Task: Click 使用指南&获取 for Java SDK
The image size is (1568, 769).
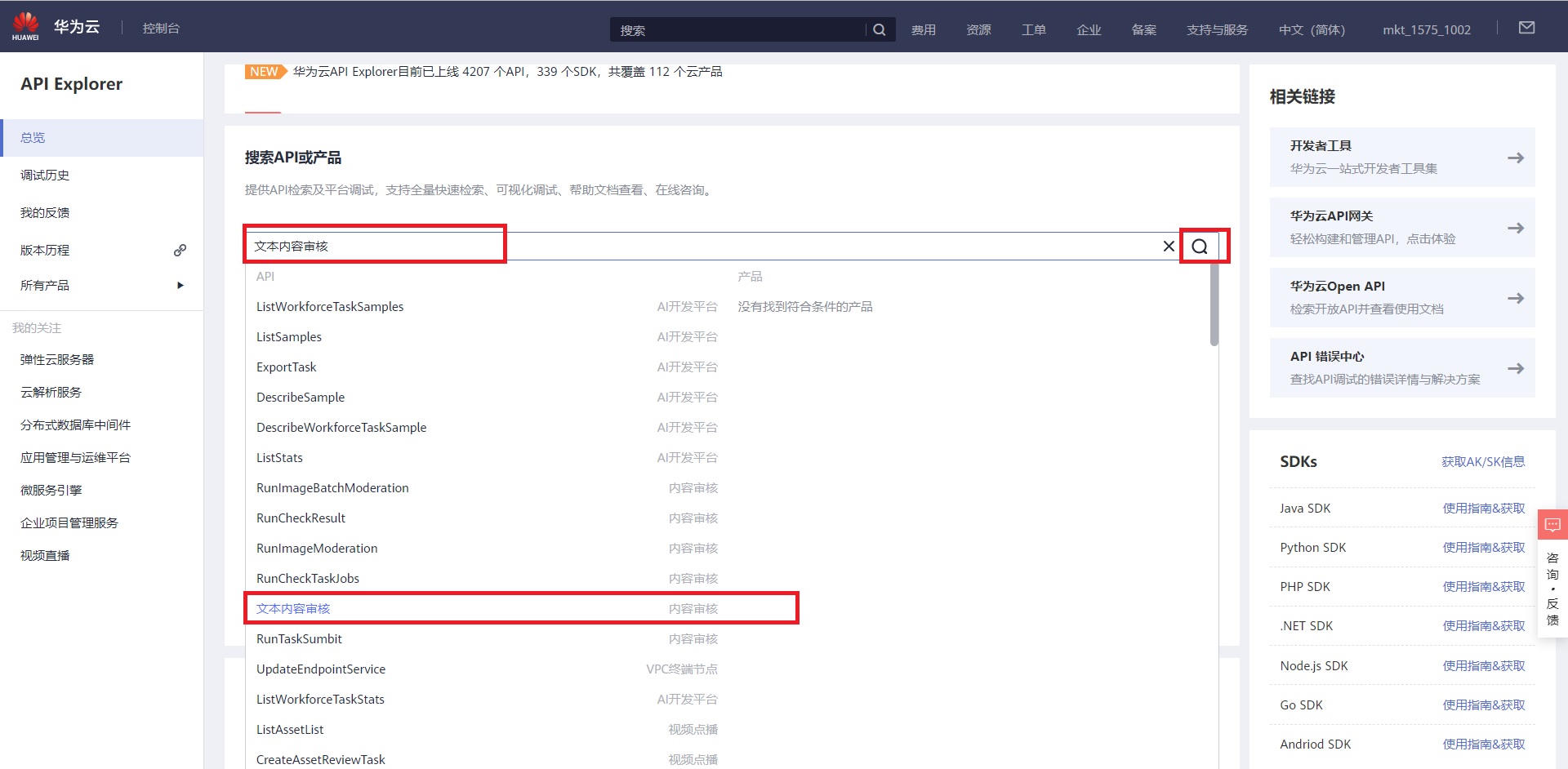Action: pyautogui.click(x=1484, y=508)
